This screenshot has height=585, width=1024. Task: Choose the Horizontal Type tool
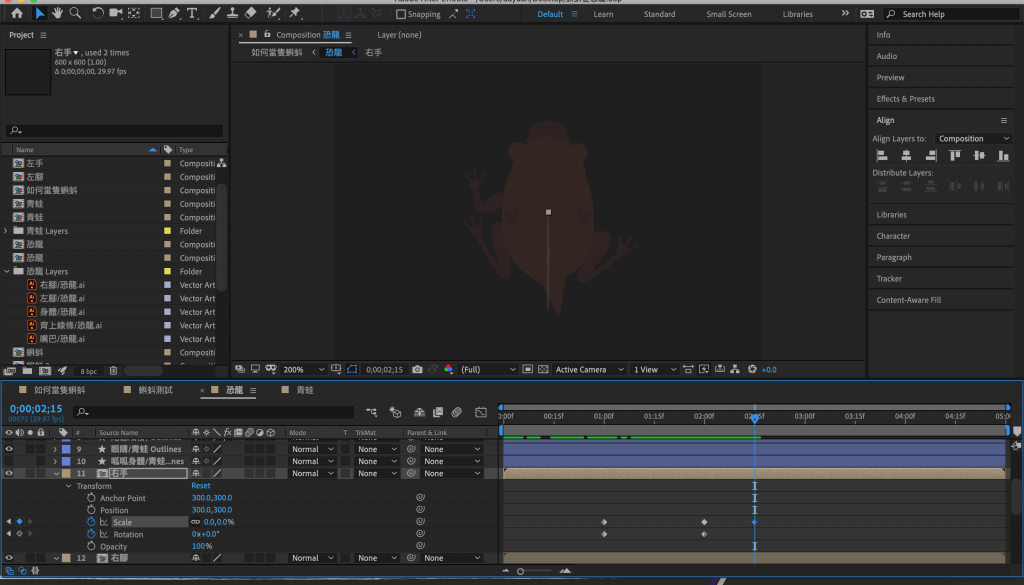click(192, 14)
